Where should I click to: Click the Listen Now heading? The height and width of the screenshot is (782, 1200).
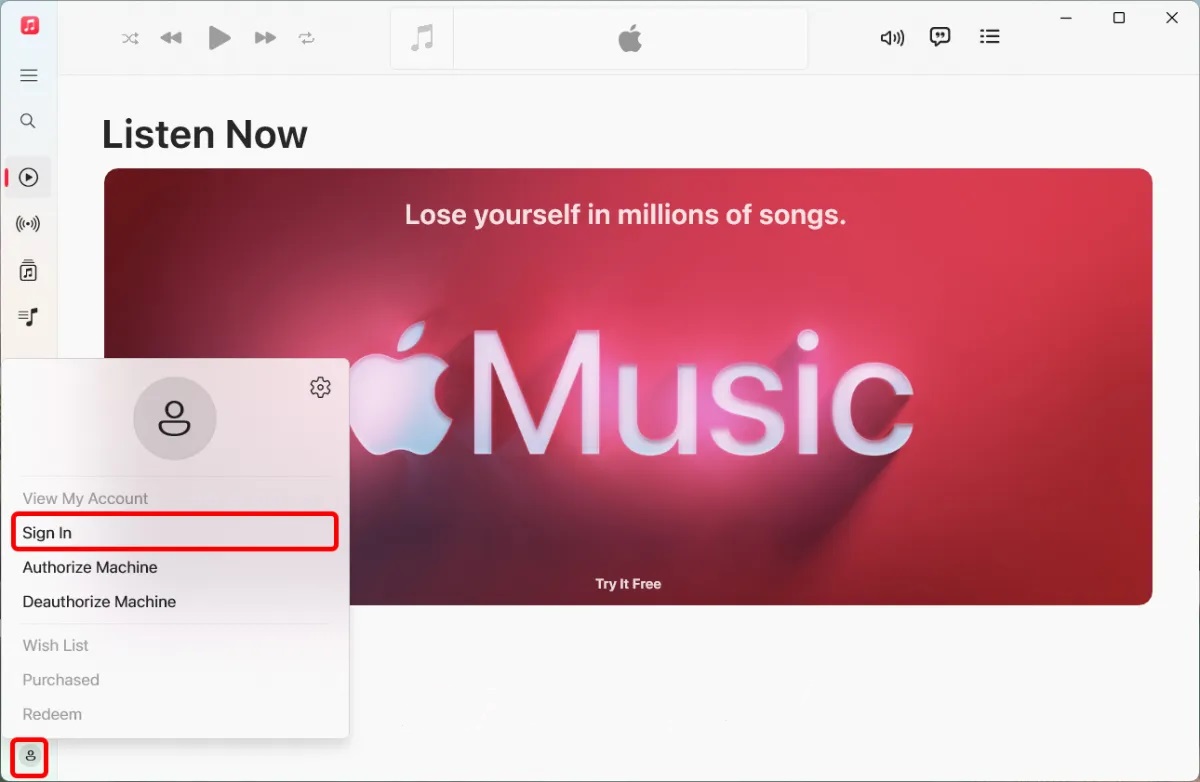pos(205,134)
